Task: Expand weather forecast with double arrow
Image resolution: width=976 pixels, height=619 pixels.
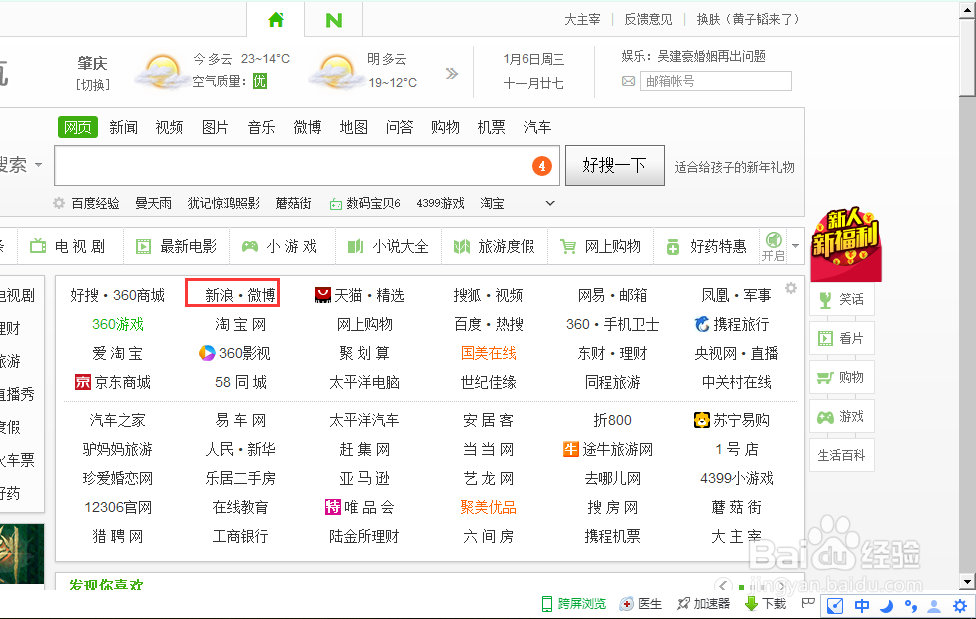Action: 452,73
